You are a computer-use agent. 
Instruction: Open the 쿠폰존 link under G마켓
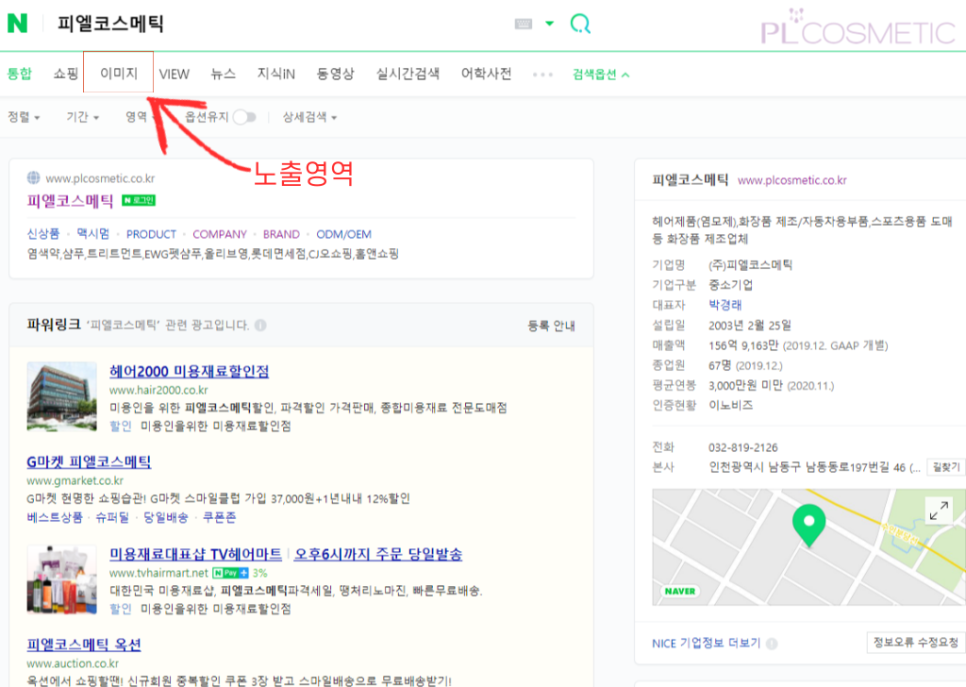click(x=219, y=517)
